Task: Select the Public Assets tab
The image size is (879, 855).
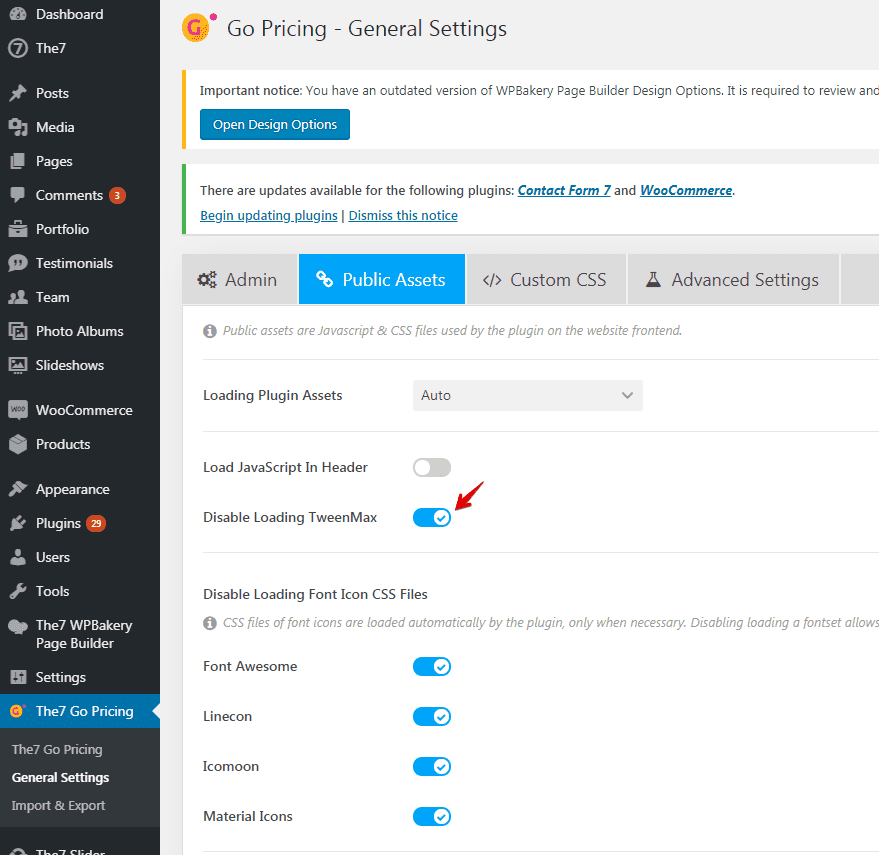Action: pyautogui.click(x=382, y=279)
